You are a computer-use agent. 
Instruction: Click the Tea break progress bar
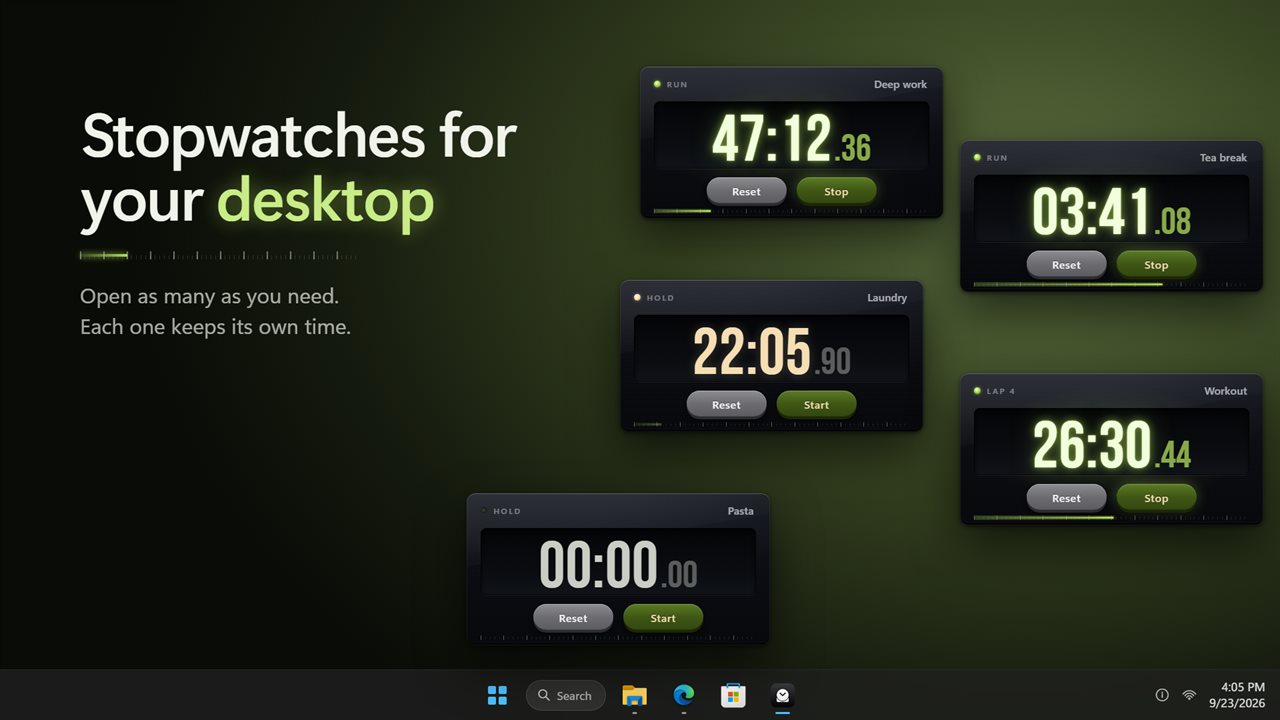tap(1111, 285)
